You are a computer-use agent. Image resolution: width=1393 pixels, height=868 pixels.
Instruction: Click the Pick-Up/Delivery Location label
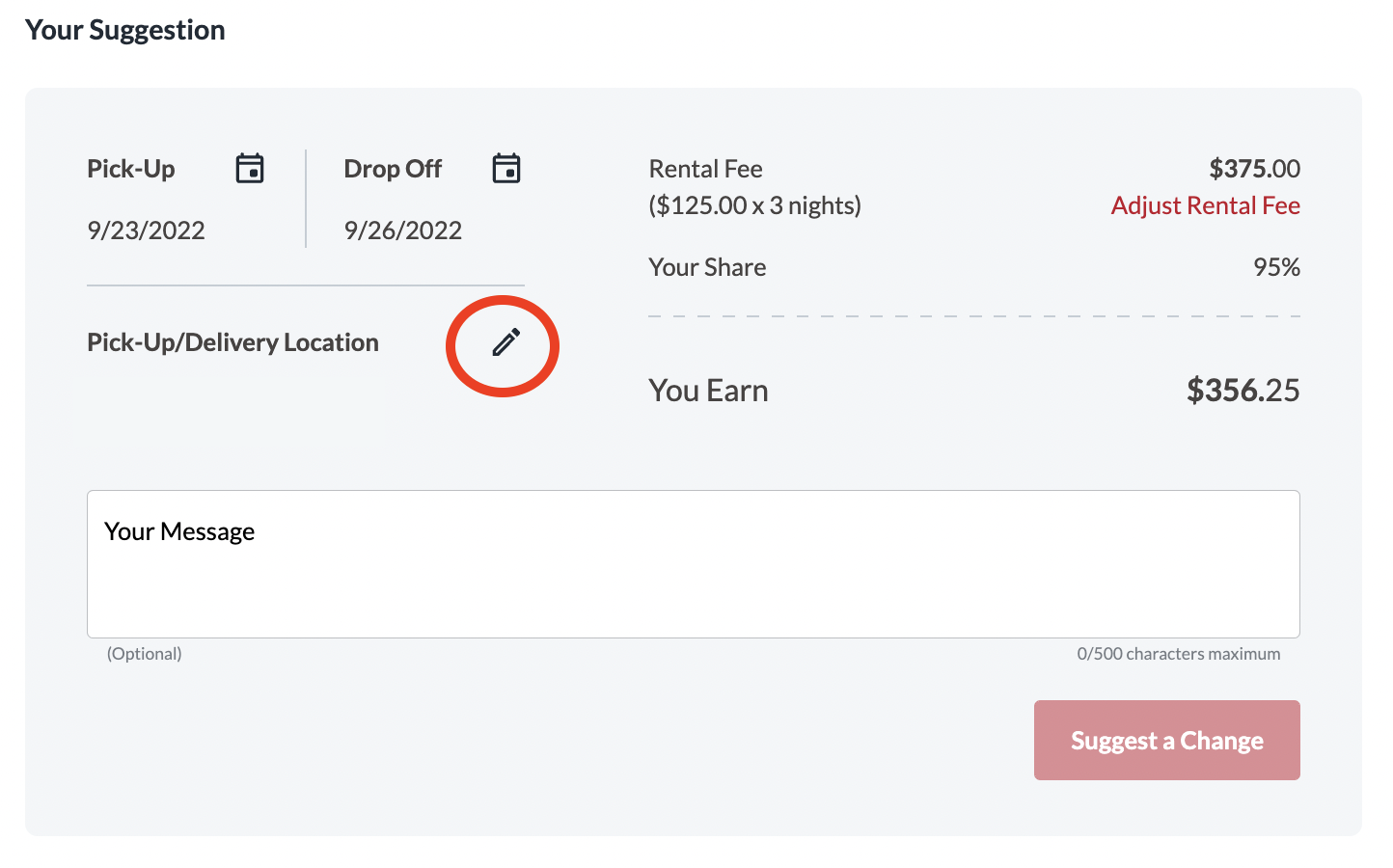(x=232, y=342)
